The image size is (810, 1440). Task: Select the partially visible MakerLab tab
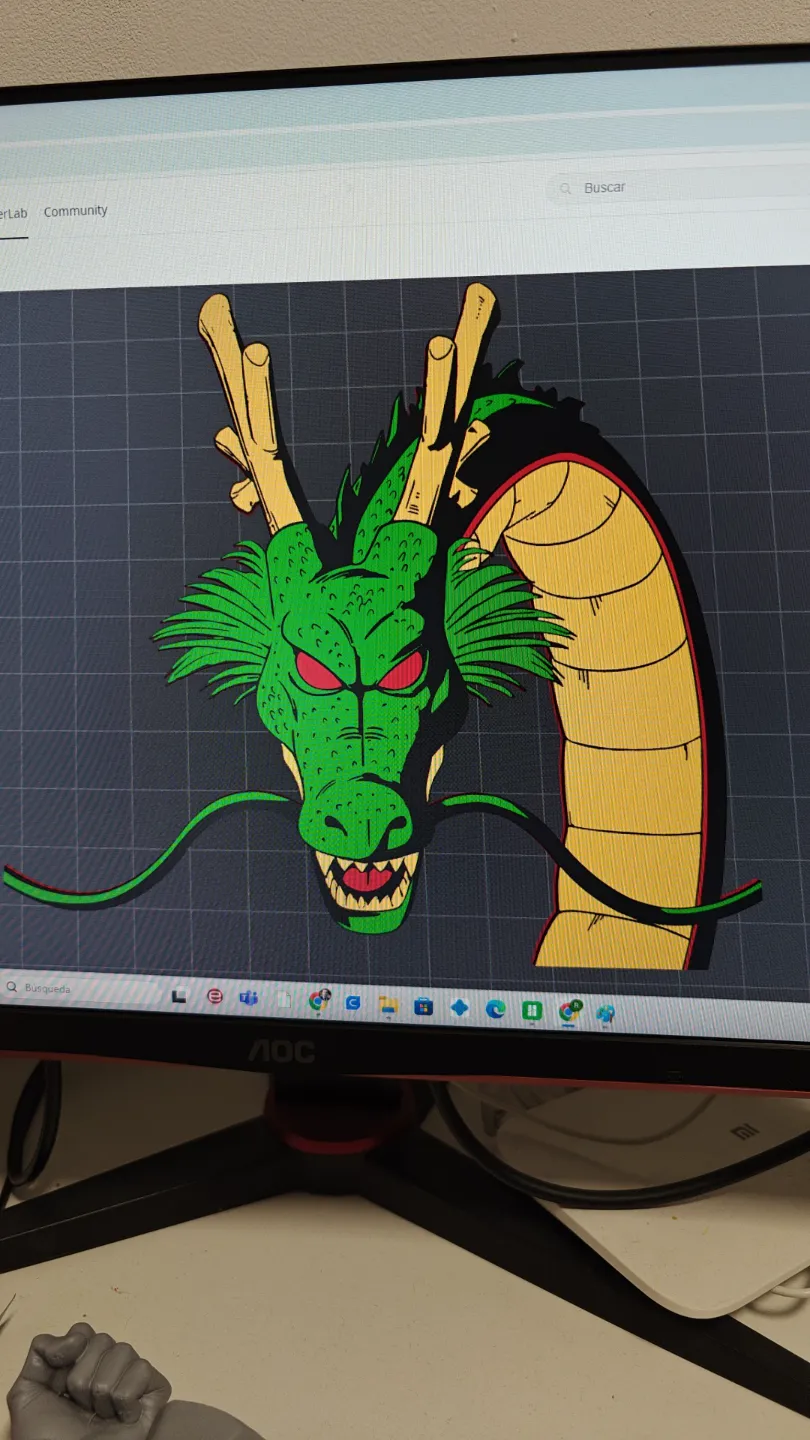point(13,213)
